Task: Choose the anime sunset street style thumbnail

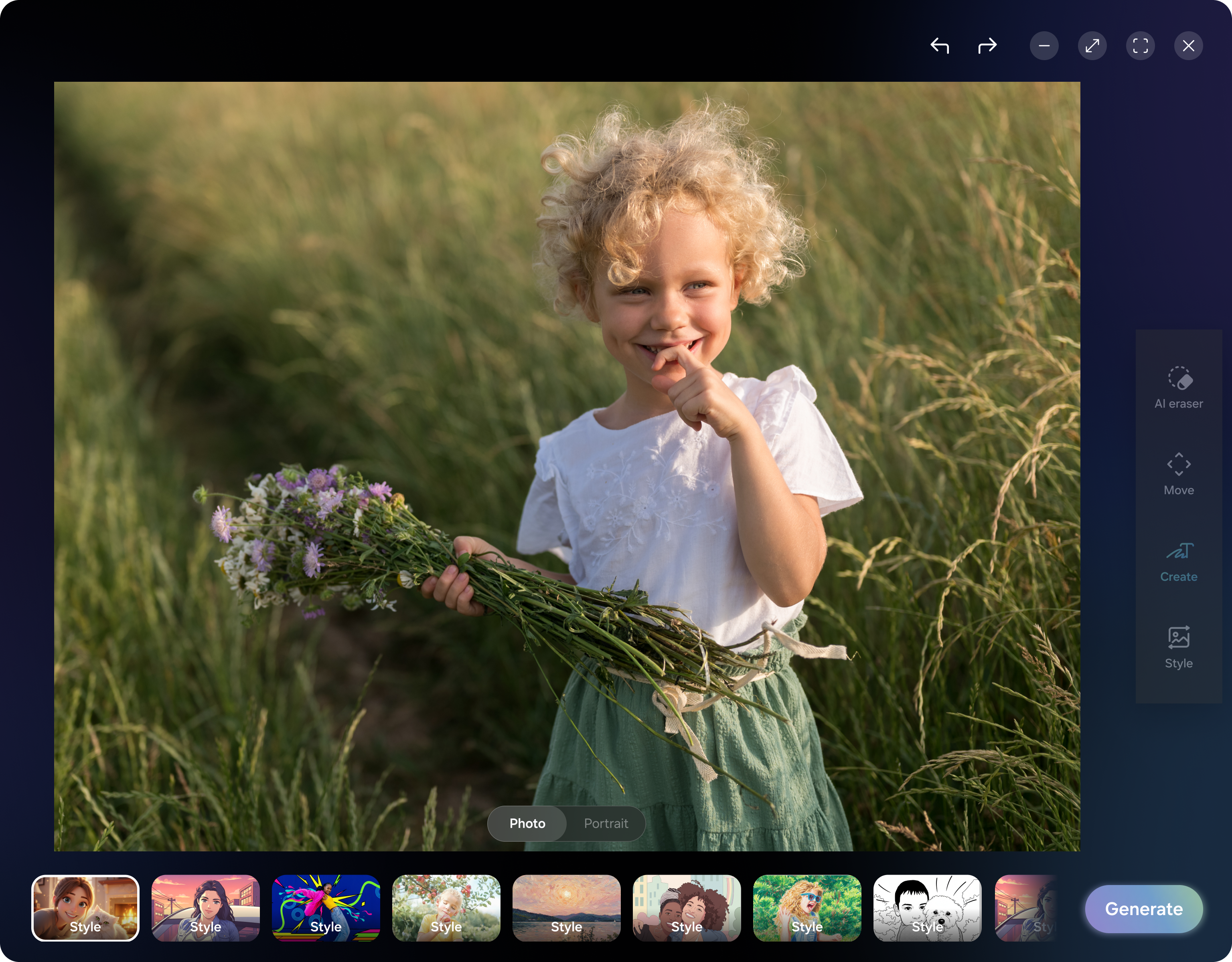Action: (x=205, y=908)
